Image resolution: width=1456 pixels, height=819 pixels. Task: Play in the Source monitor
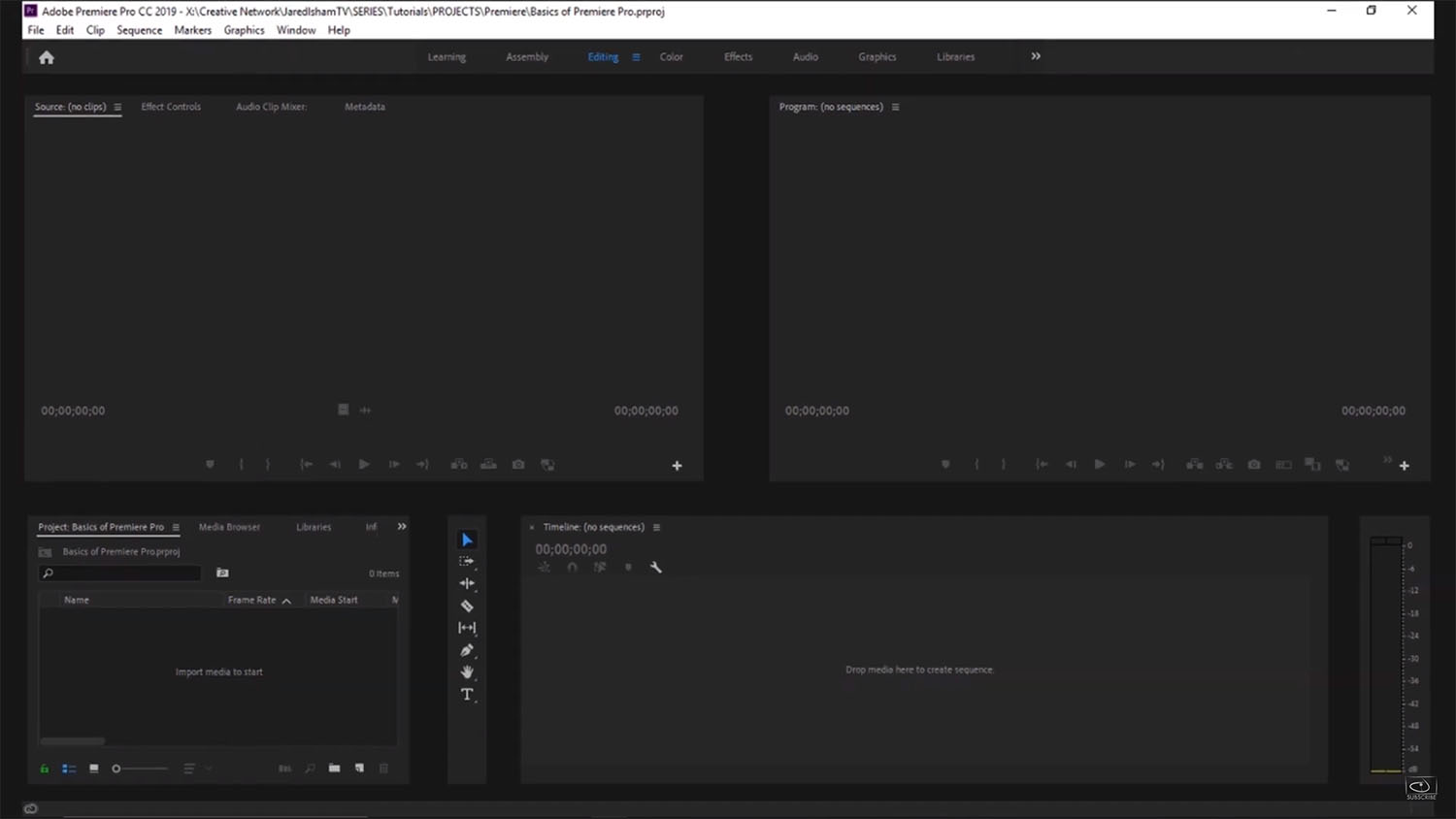click(364, 465)
